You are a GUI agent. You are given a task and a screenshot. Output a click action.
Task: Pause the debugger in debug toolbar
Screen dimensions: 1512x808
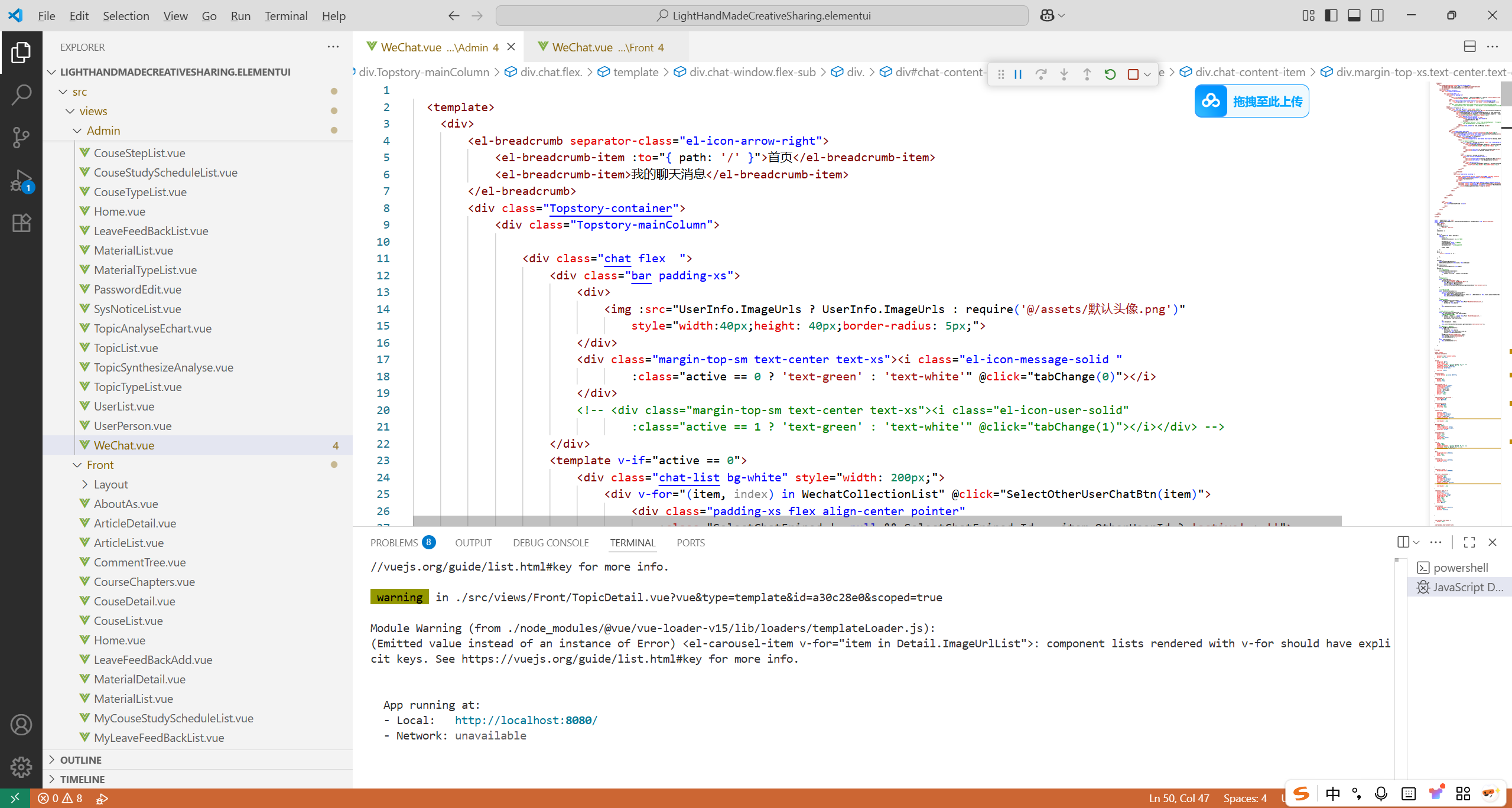click(1018, 74)
